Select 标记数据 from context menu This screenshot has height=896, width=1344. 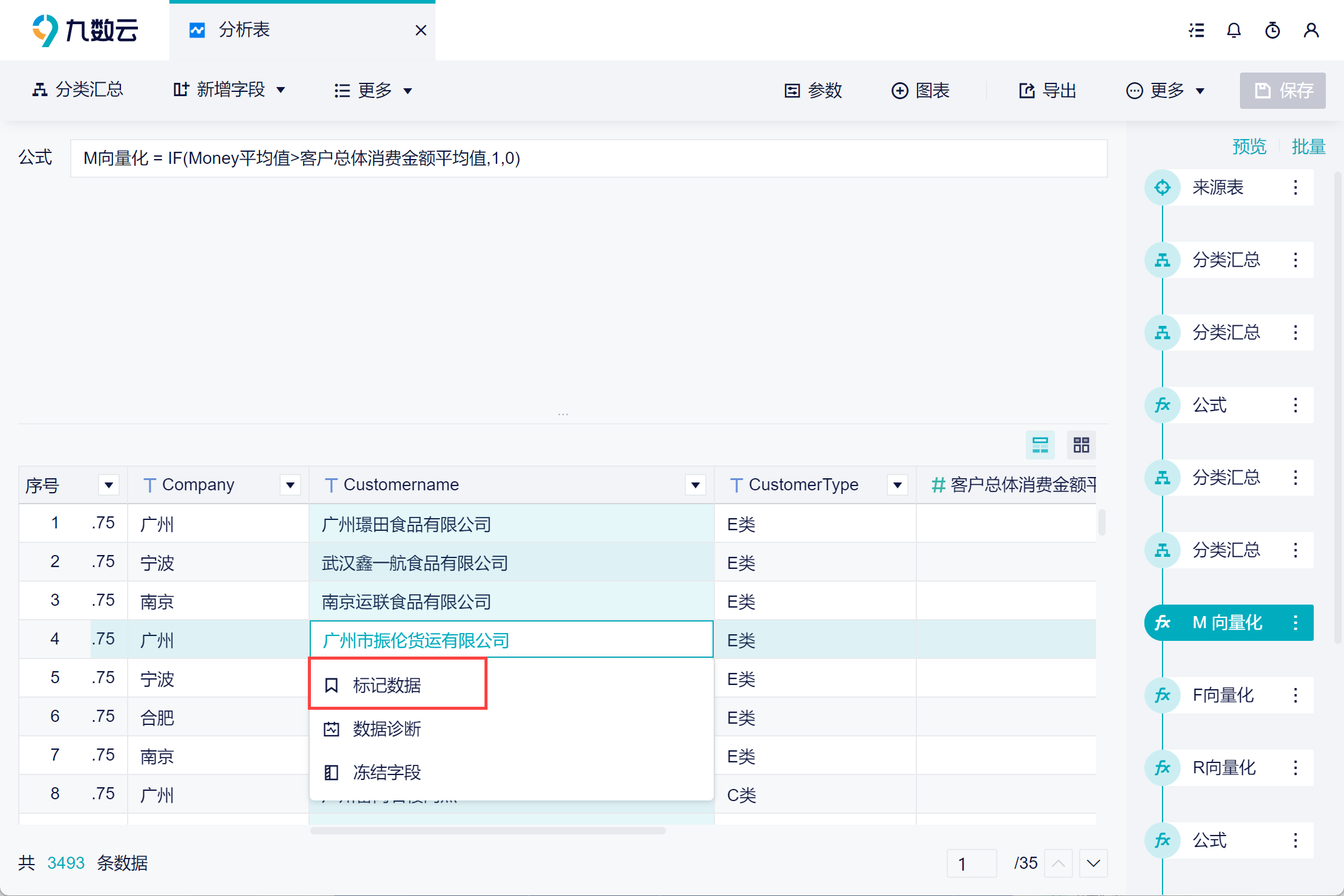387,685
